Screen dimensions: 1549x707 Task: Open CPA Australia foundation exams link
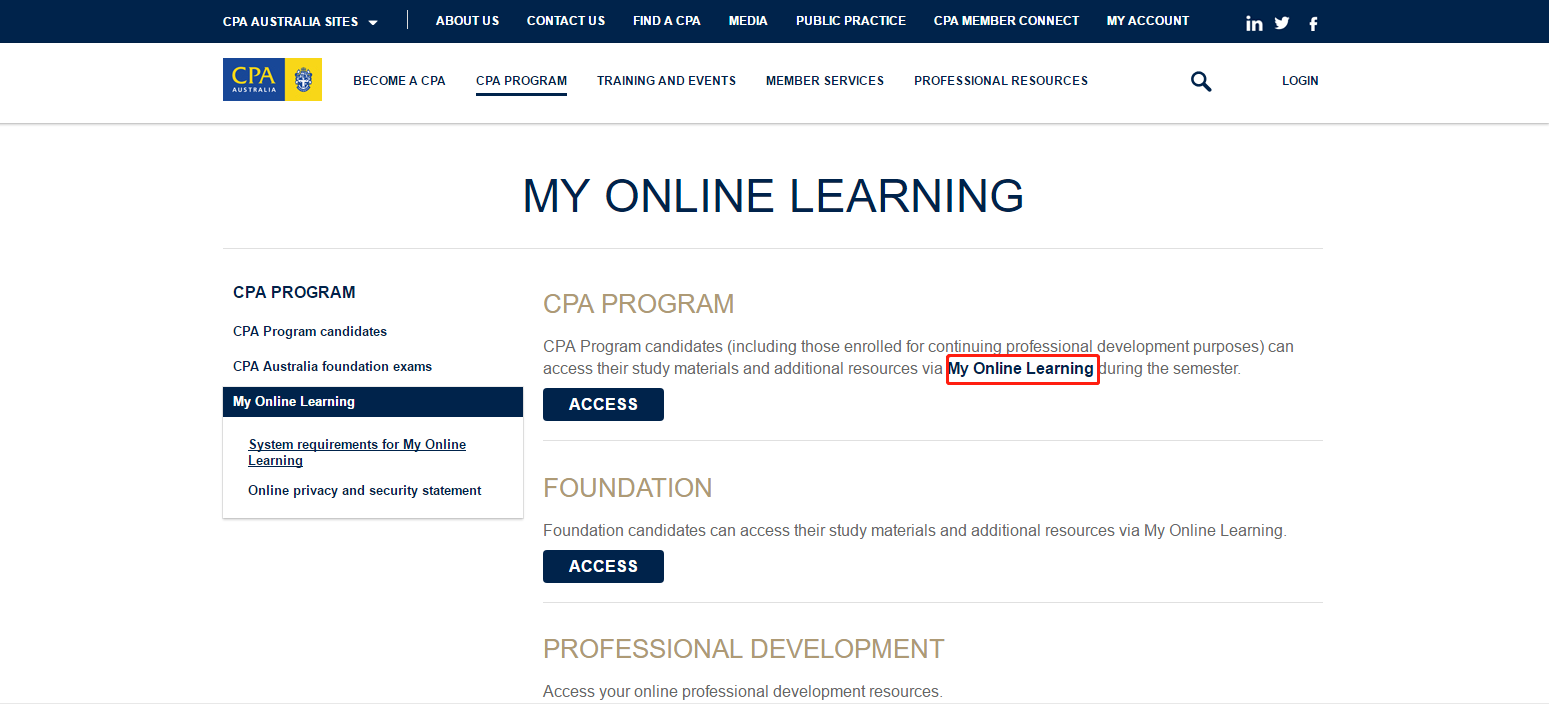coord(333,367)
